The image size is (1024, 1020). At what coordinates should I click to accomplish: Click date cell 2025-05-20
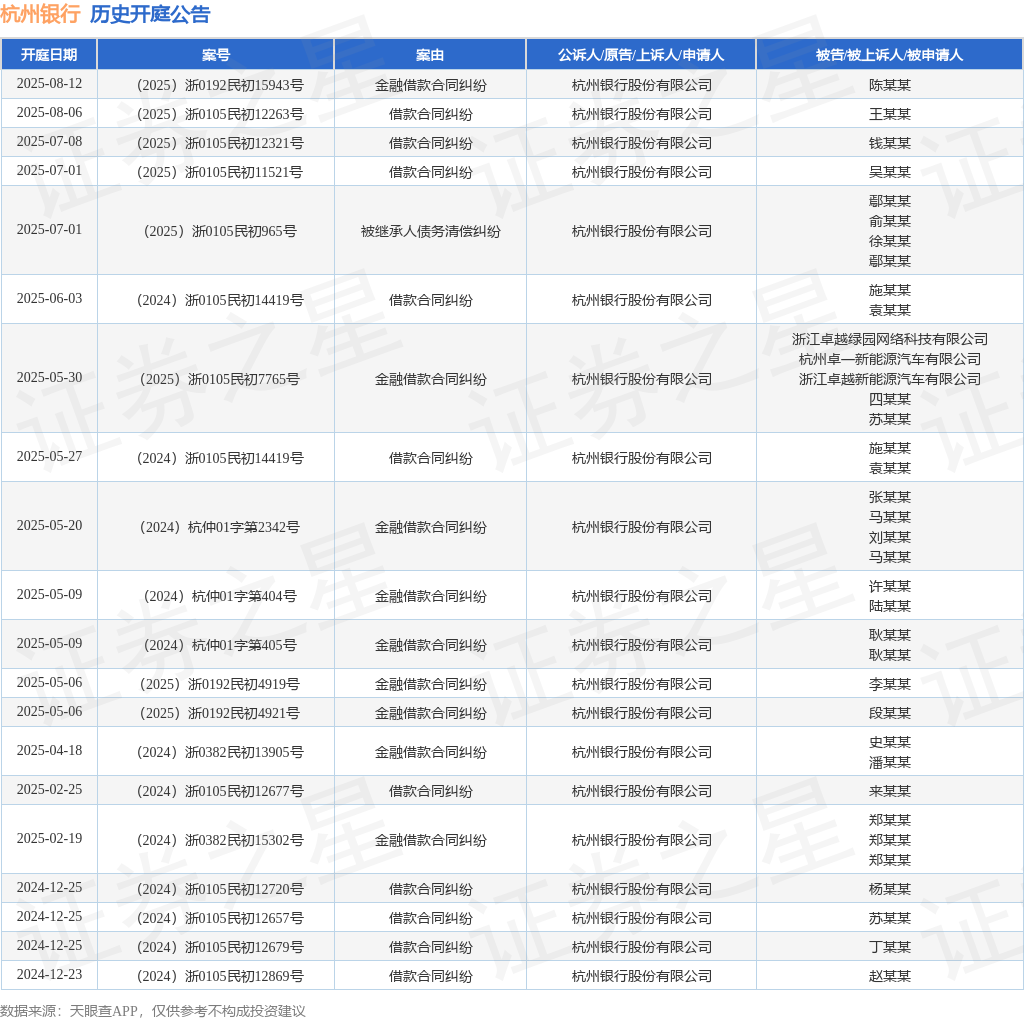pos(49,526)
